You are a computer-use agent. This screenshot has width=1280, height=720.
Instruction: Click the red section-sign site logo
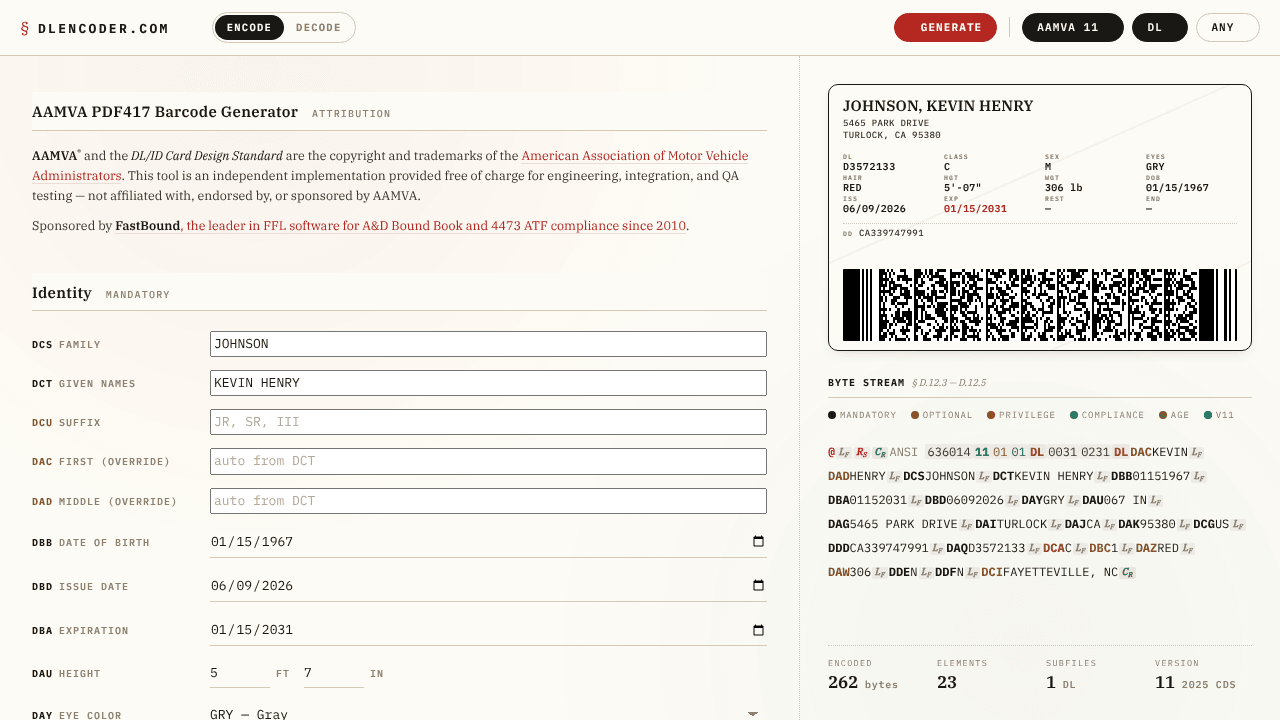pos(25,28)
